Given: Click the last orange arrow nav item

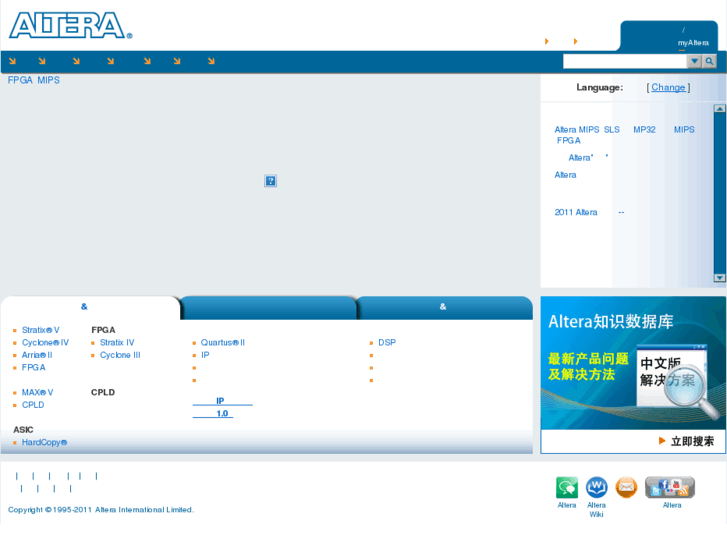Looking at the screenshot, I should pyautogui.click(x=211, y=61).
